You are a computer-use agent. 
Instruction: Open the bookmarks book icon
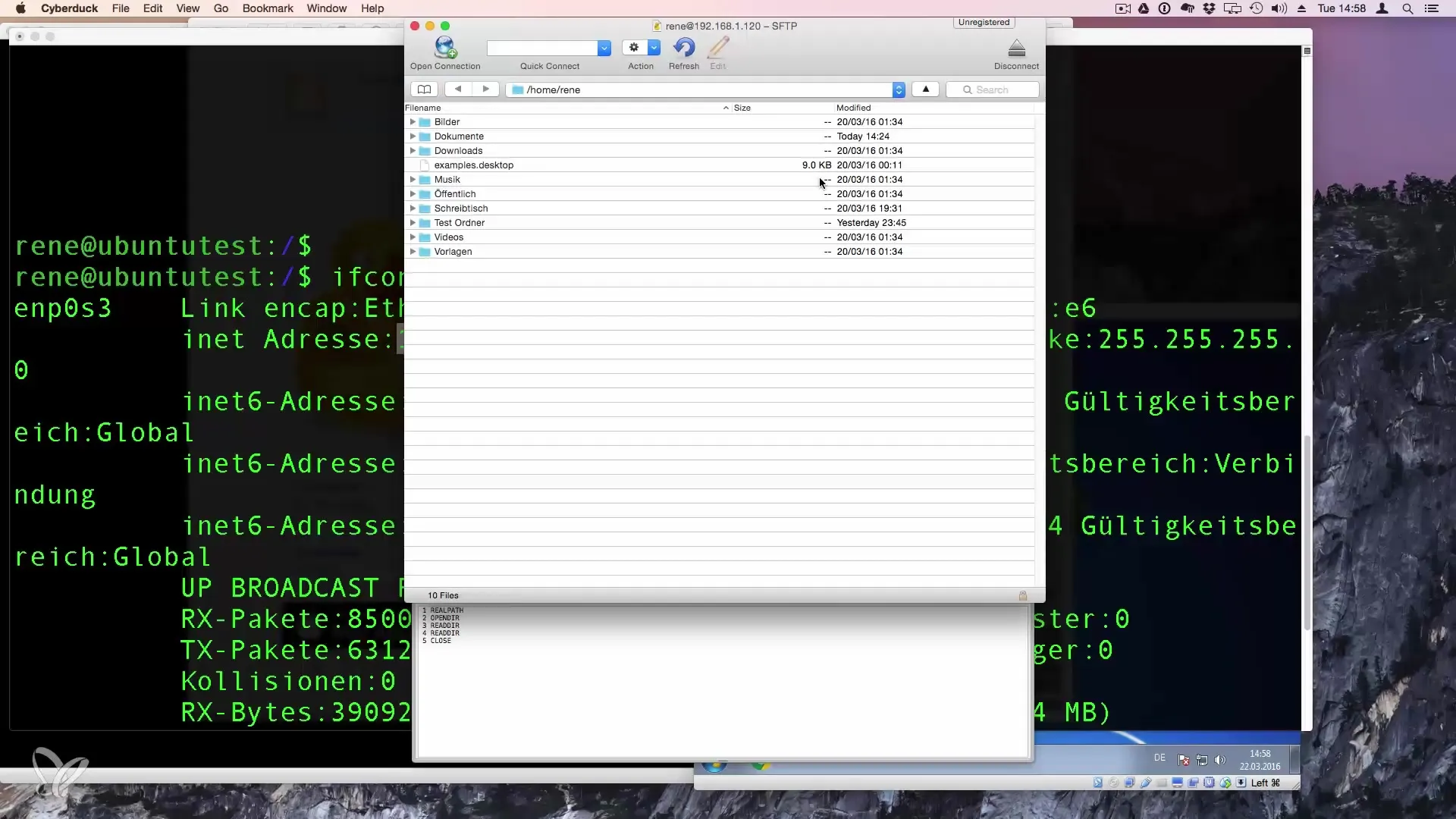click(424, 89)
